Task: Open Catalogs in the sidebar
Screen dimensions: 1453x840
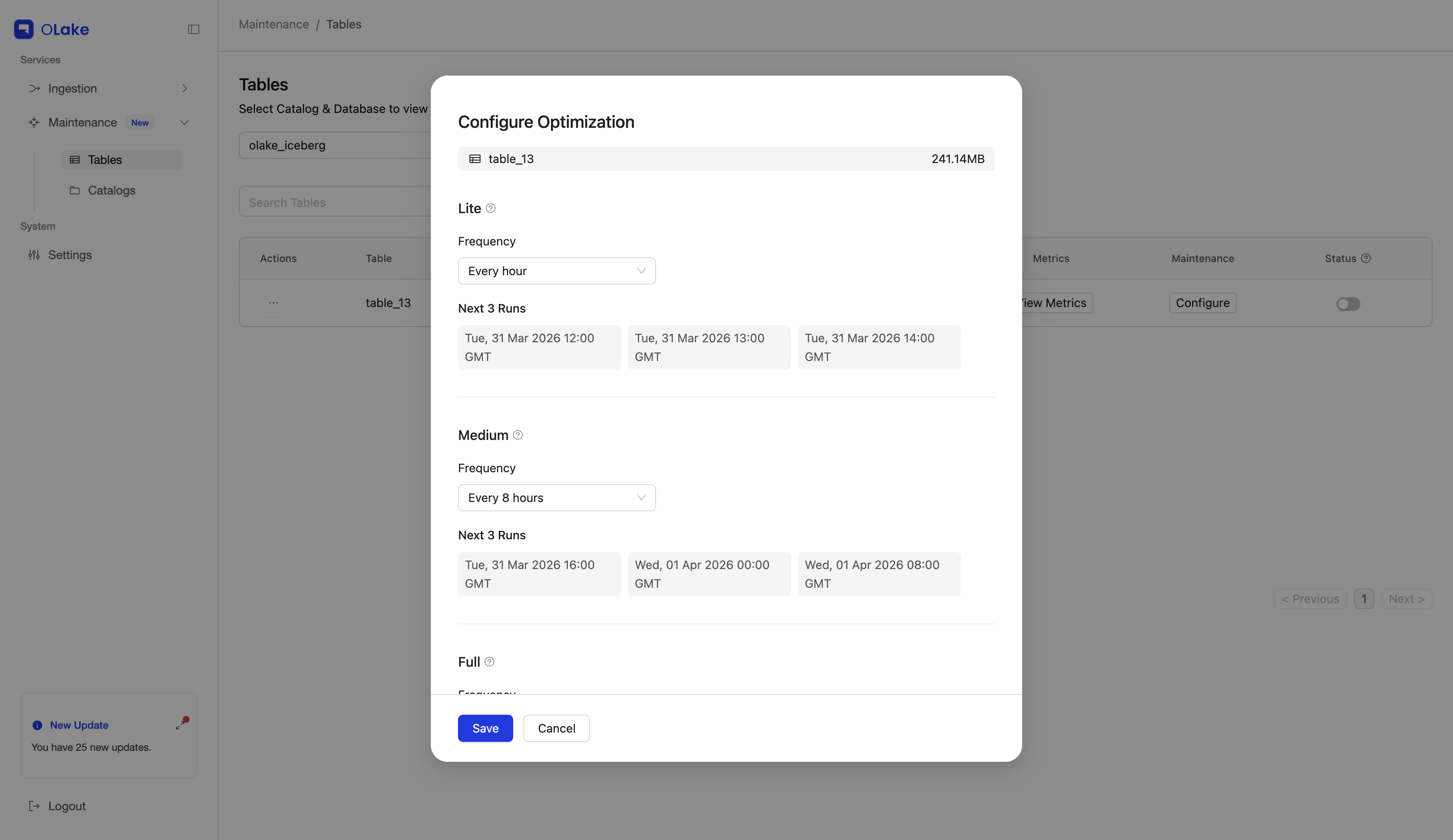Action: [111, 190]
